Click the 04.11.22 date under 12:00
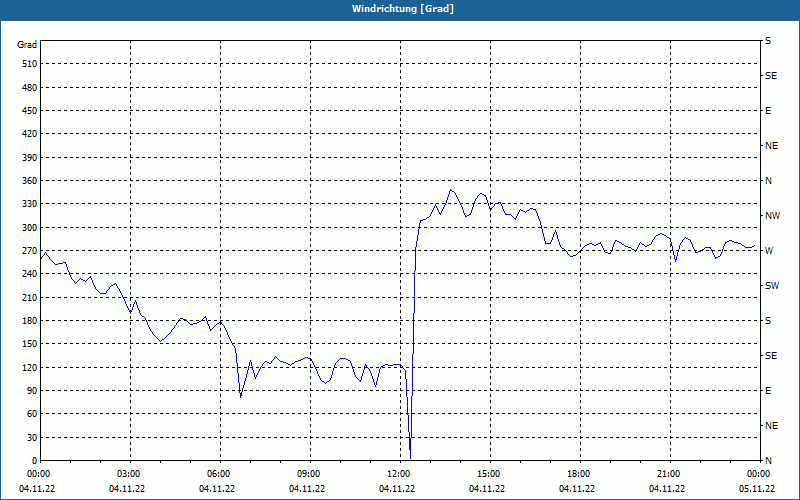 397,489
